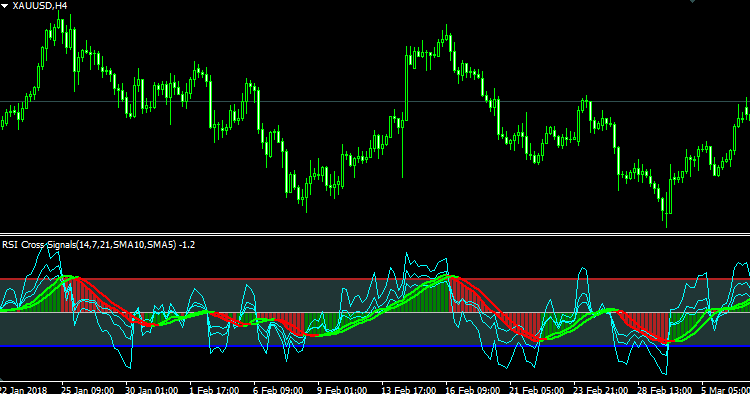Click the 6 Feb 09:00 time label
Screen dimensions: 750x394
pyautogui.click(x=278, y=390)
